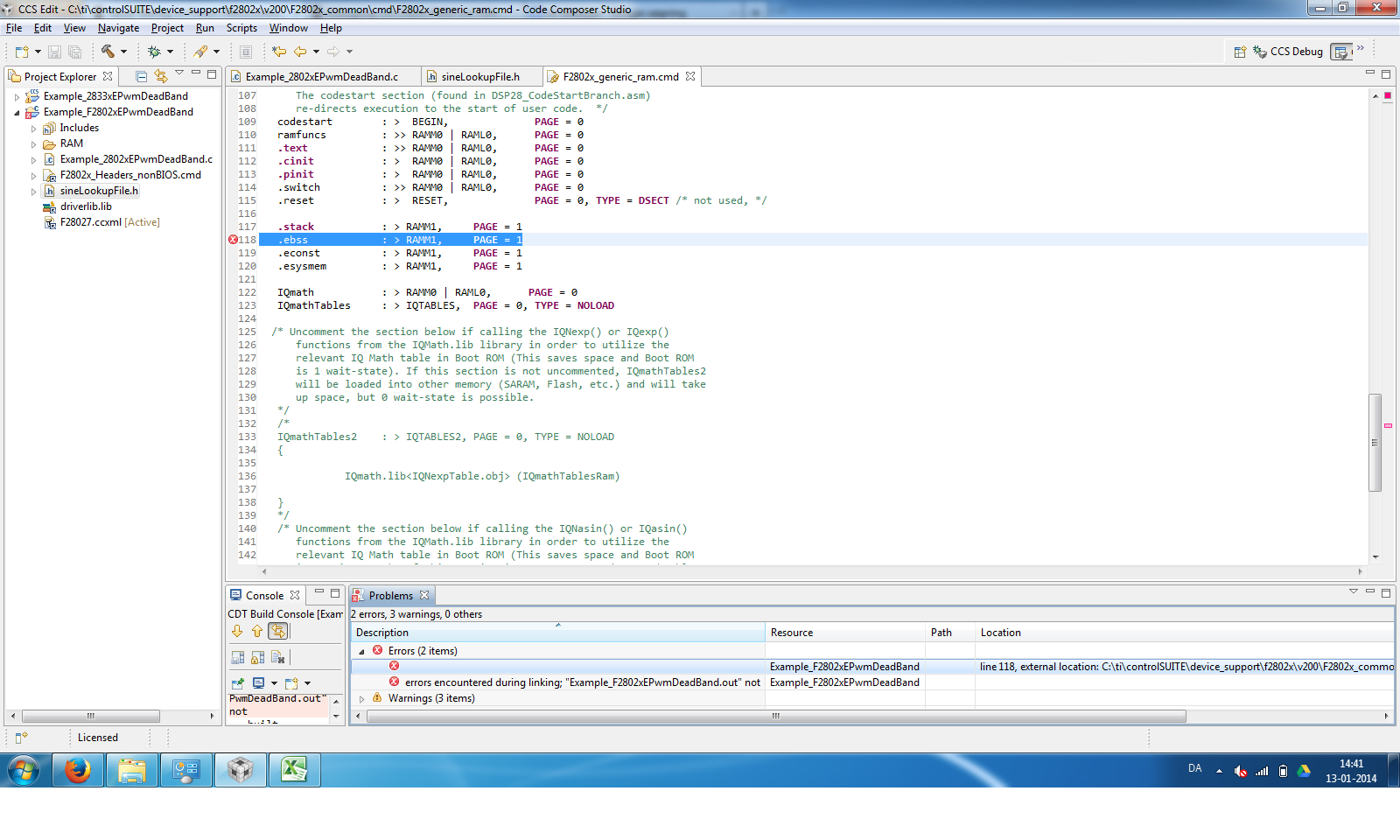Screen dimensions: 1400x840
Task: Click the Save toolbar icon
Action: click(54, 52)
